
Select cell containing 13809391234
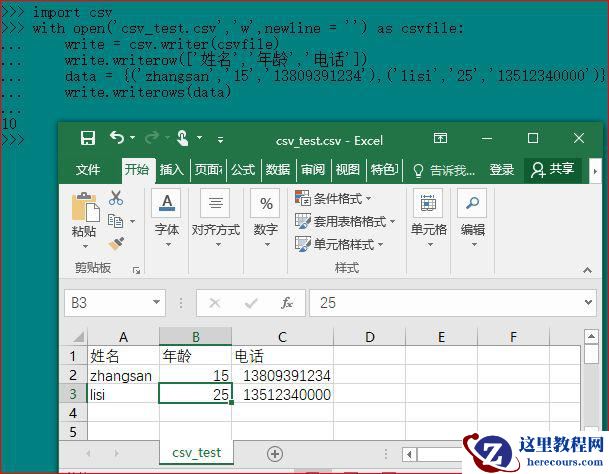pyautogui.click(x=282, y=375)
